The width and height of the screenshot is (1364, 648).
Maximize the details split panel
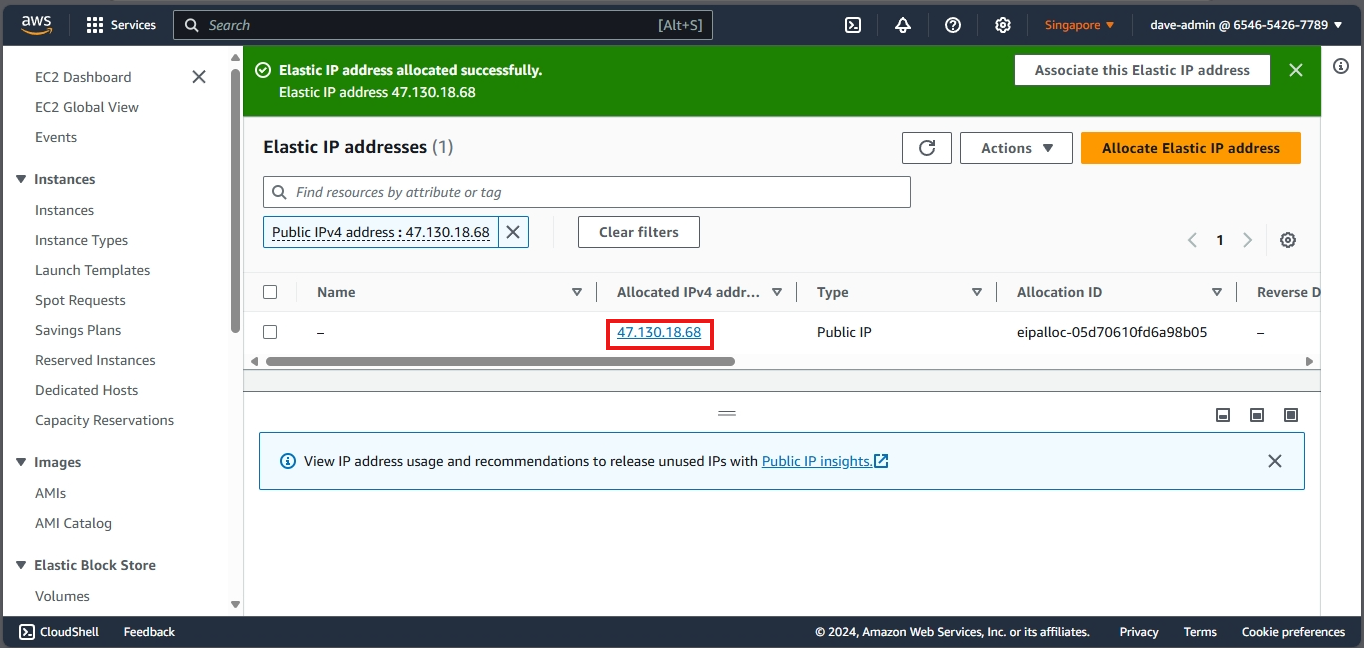[x=1291, y=415]
